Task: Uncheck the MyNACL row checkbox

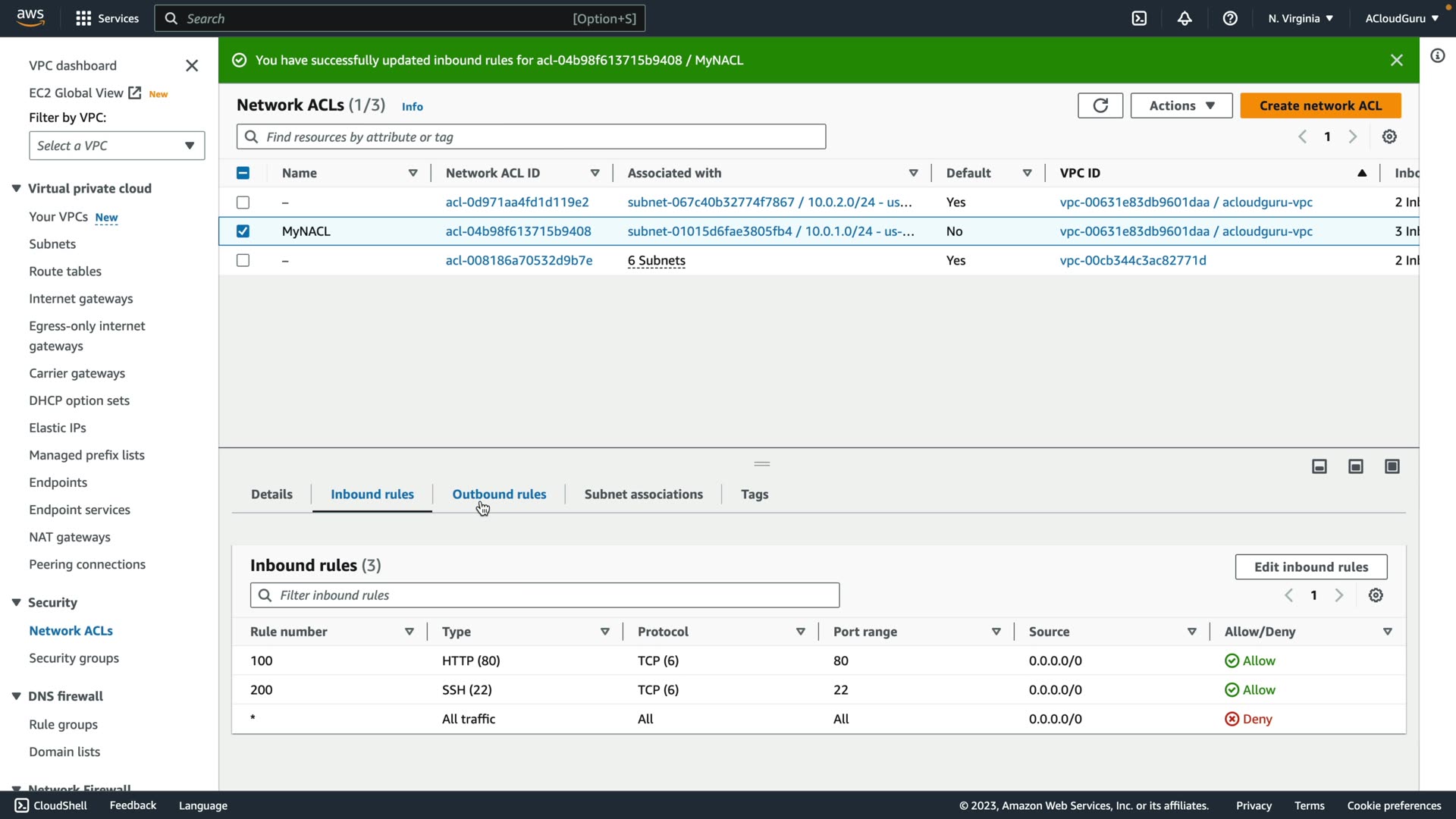Action: pyautogui.click(x=243, y=231)
